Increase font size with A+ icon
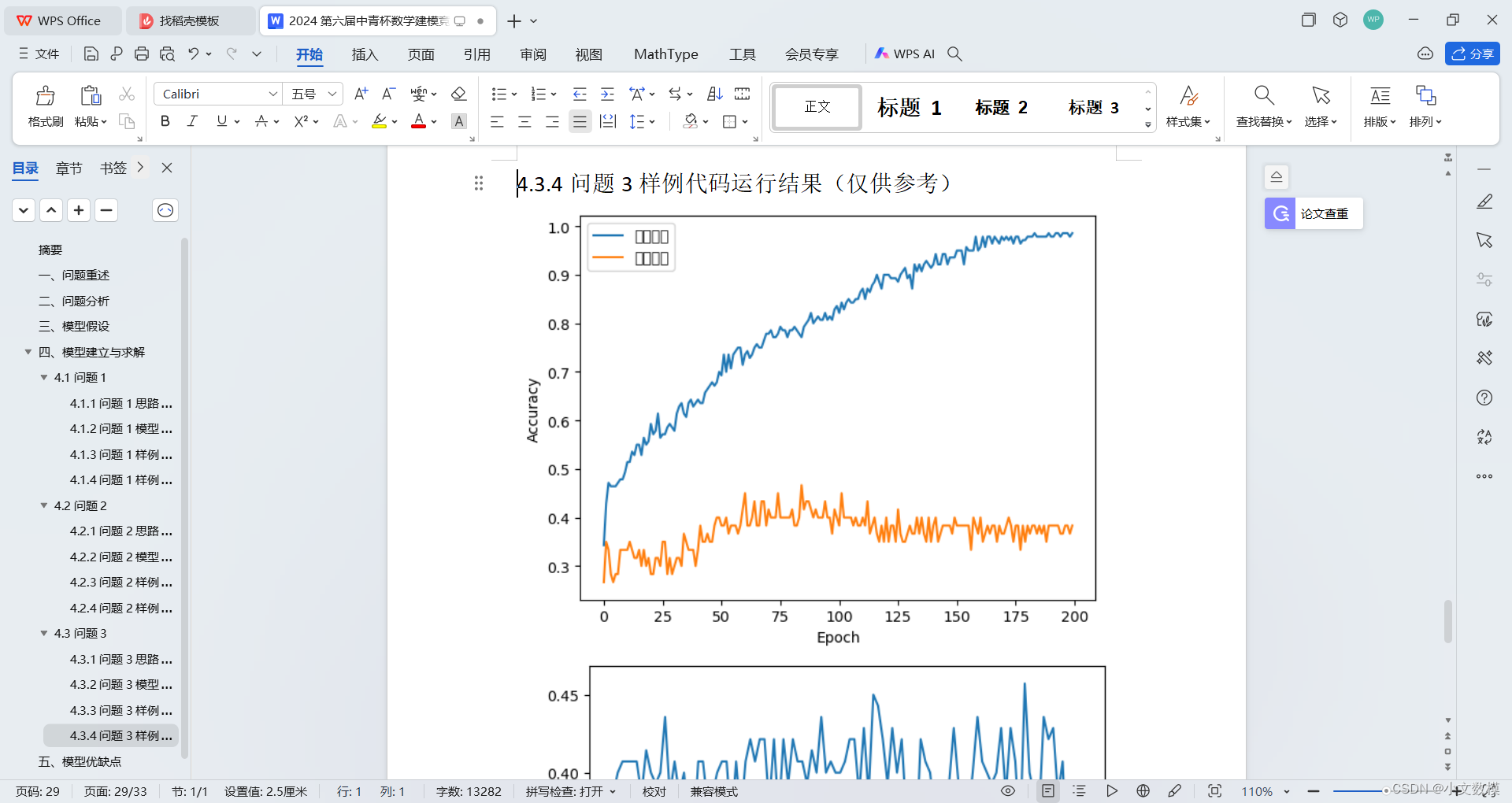The width and height of the screenshot is (1512, 803). click(361, 94)
